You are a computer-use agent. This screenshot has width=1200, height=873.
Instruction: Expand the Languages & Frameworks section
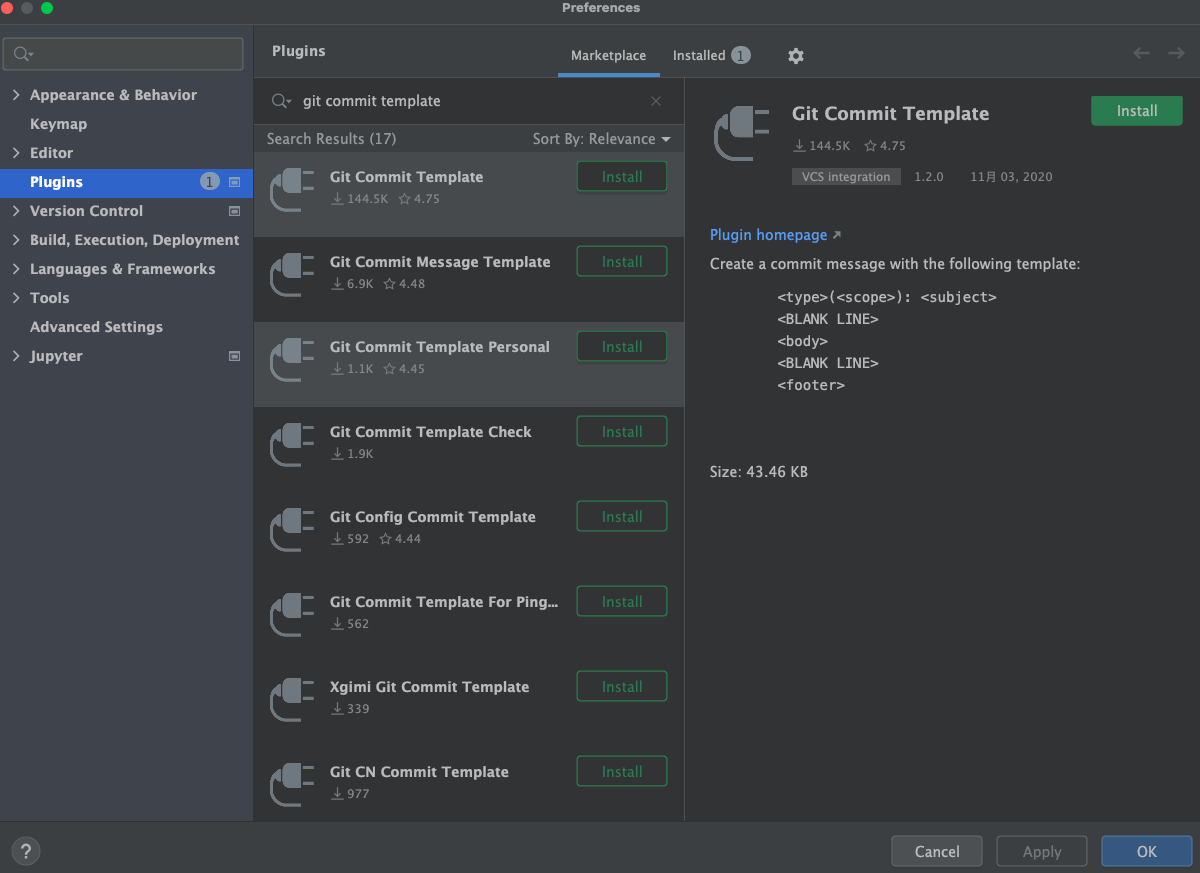pyautogui.click(x=16, y=269)
